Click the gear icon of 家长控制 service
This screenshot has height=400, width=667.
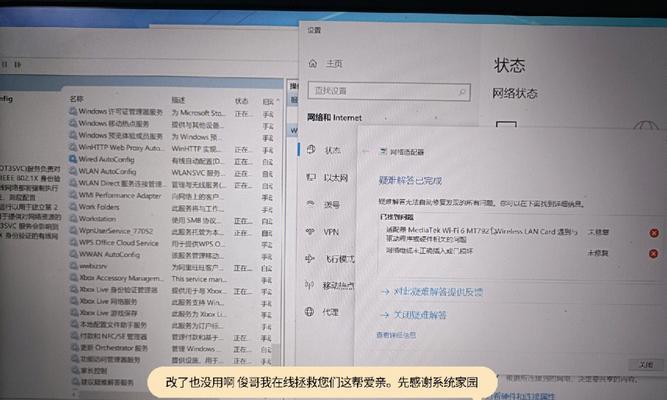75,370
